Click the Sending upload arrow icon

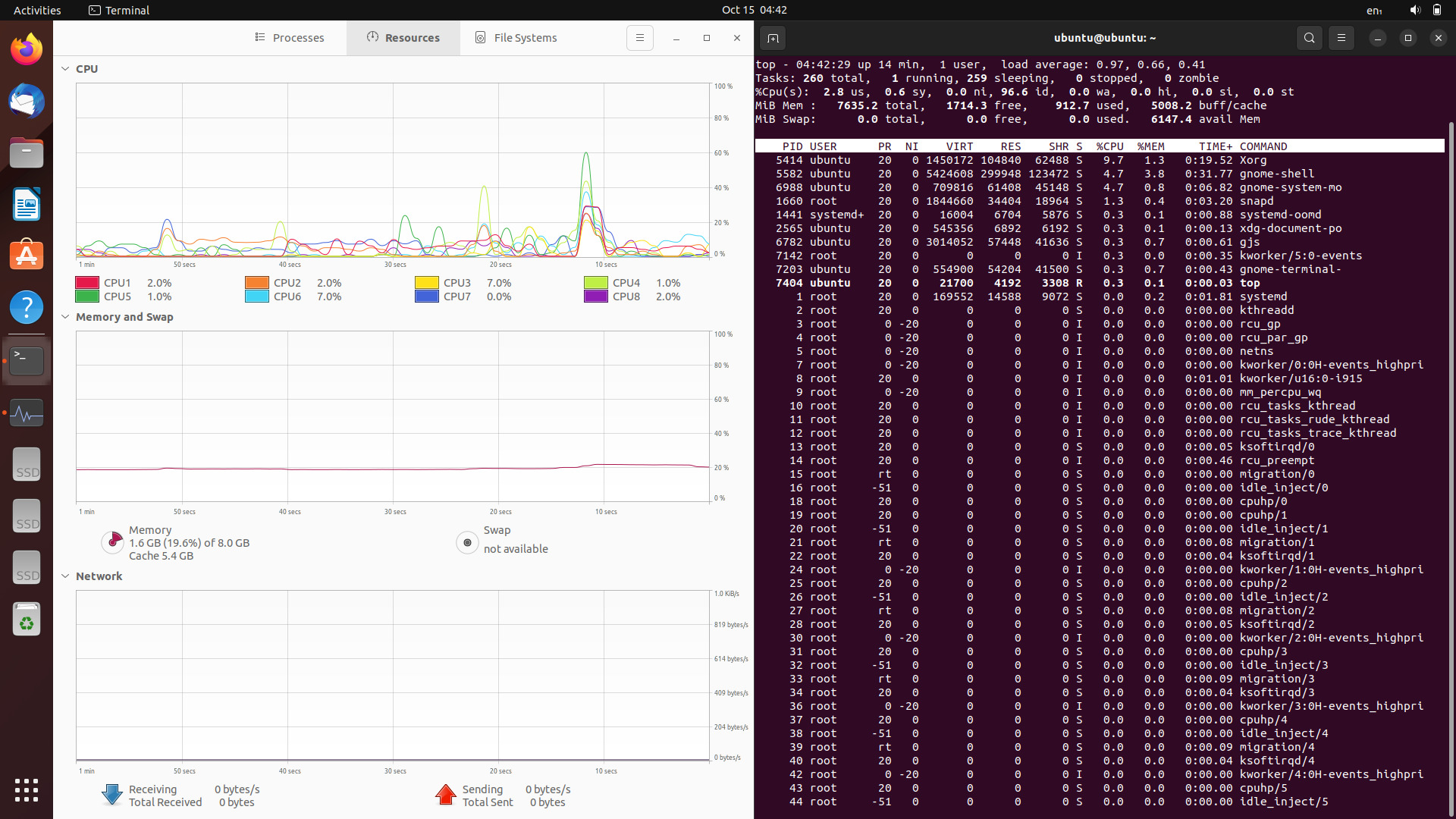446,795
